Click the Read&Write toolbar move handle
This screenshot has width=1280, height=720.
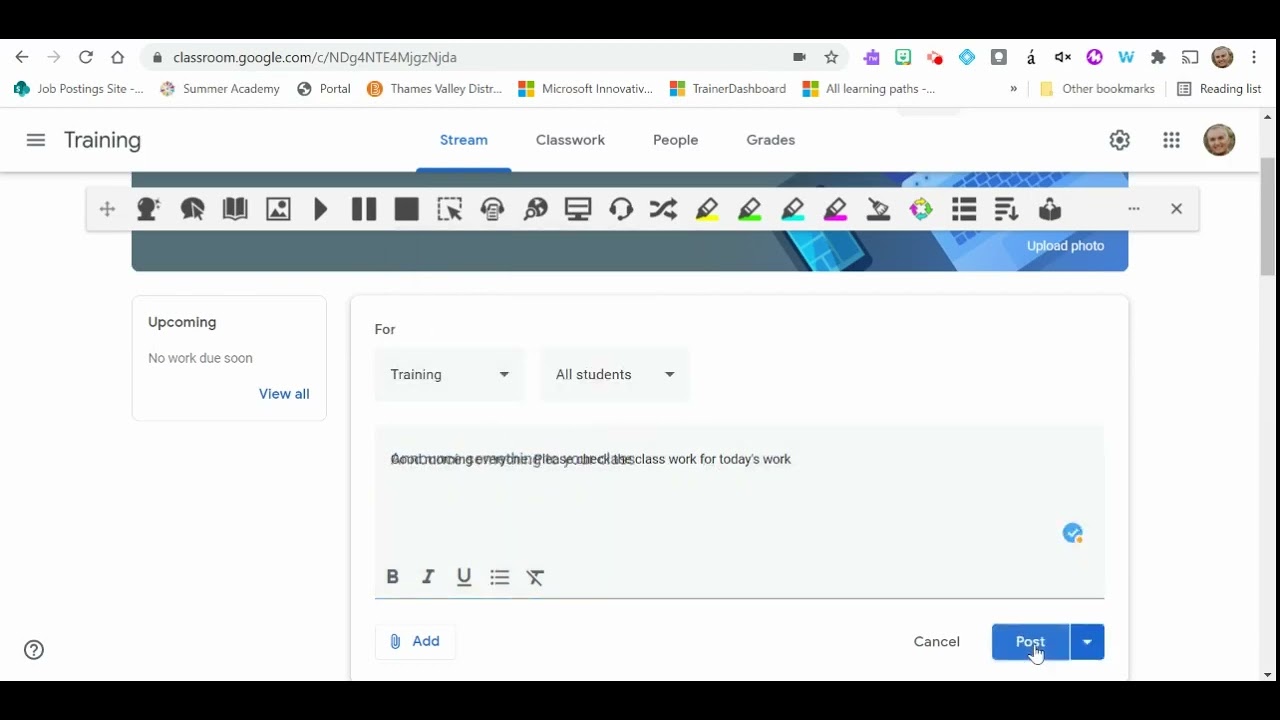[x=107, y=209]
